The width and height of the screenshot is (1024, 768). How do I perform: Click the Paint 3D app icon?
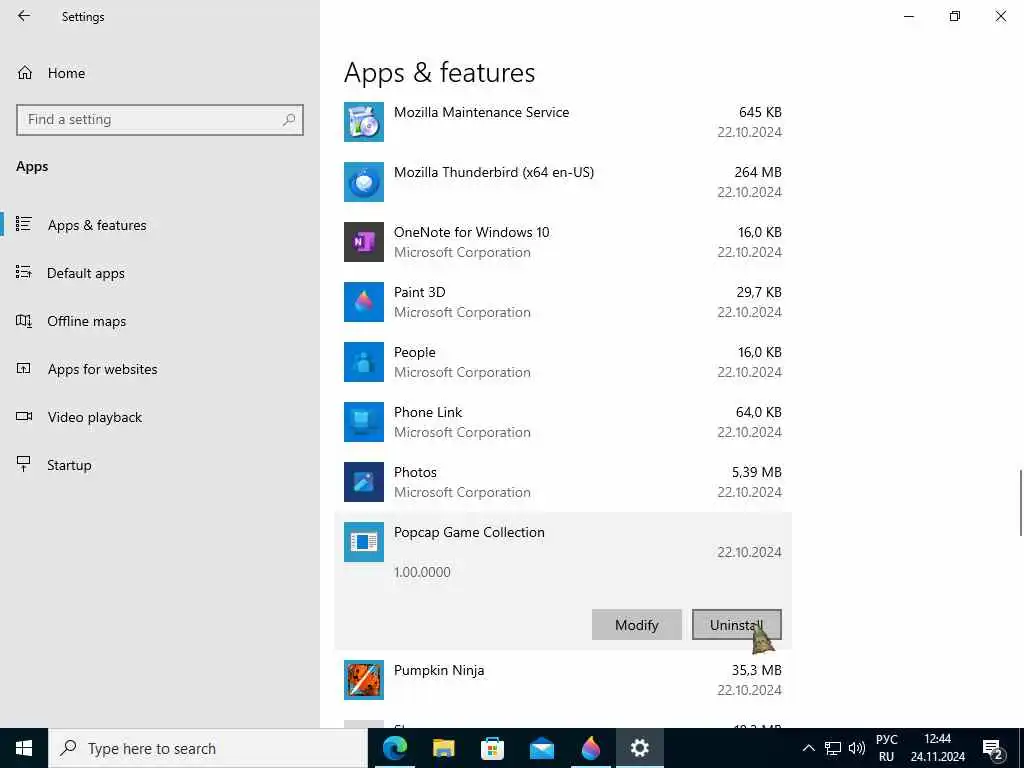pyautogui.click(x=364, y=302)
